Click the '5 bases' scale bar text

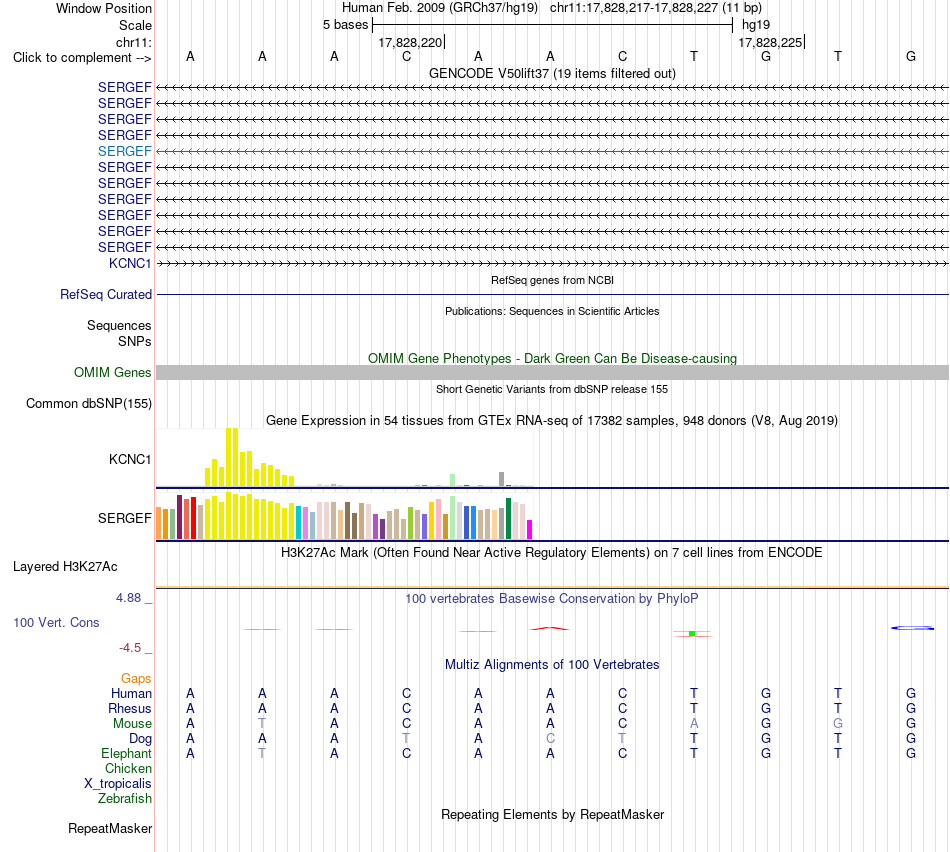tap(345, 25)
